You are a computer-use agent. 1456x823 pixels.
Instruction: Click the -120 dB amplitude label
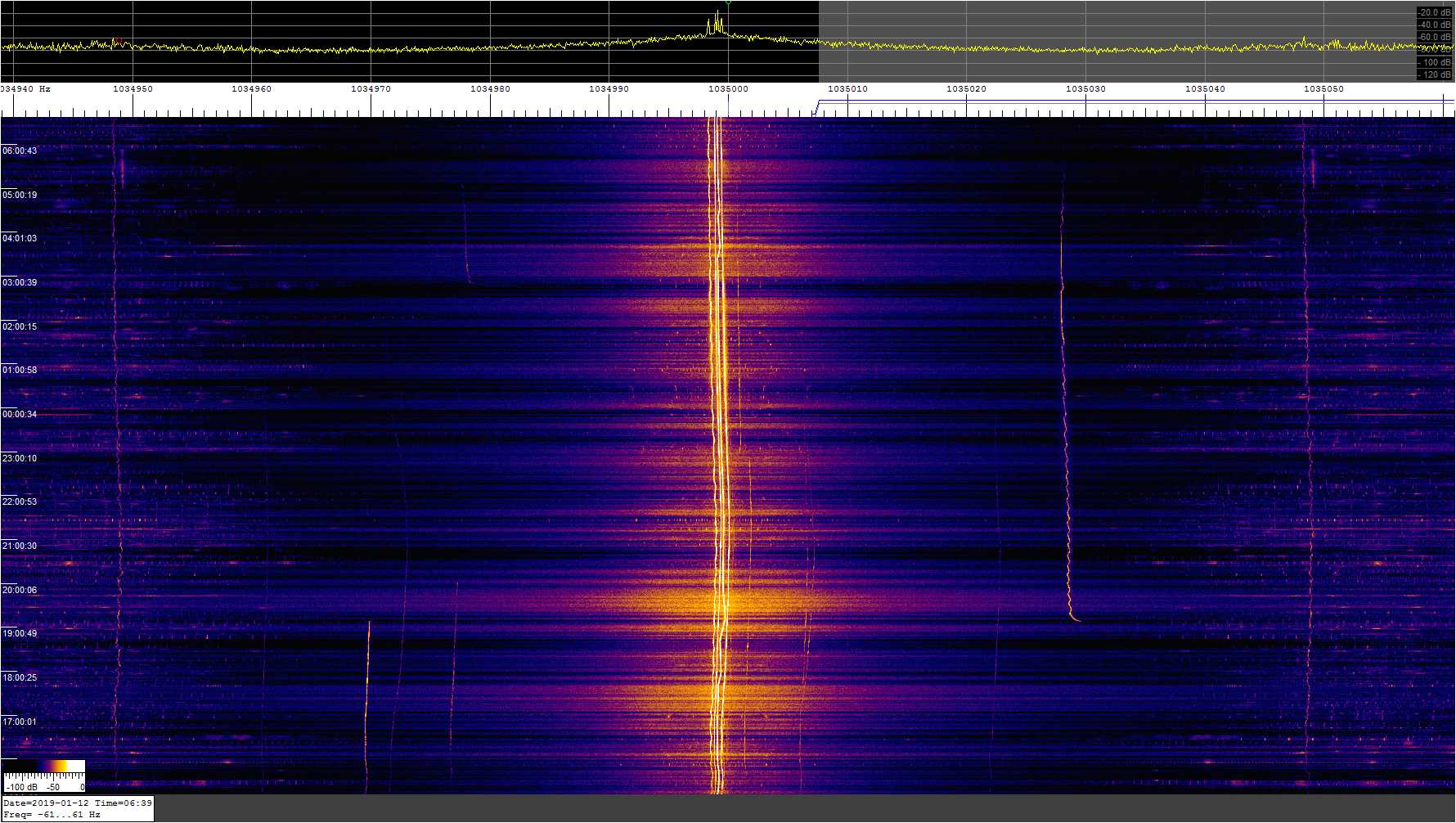1435,74
